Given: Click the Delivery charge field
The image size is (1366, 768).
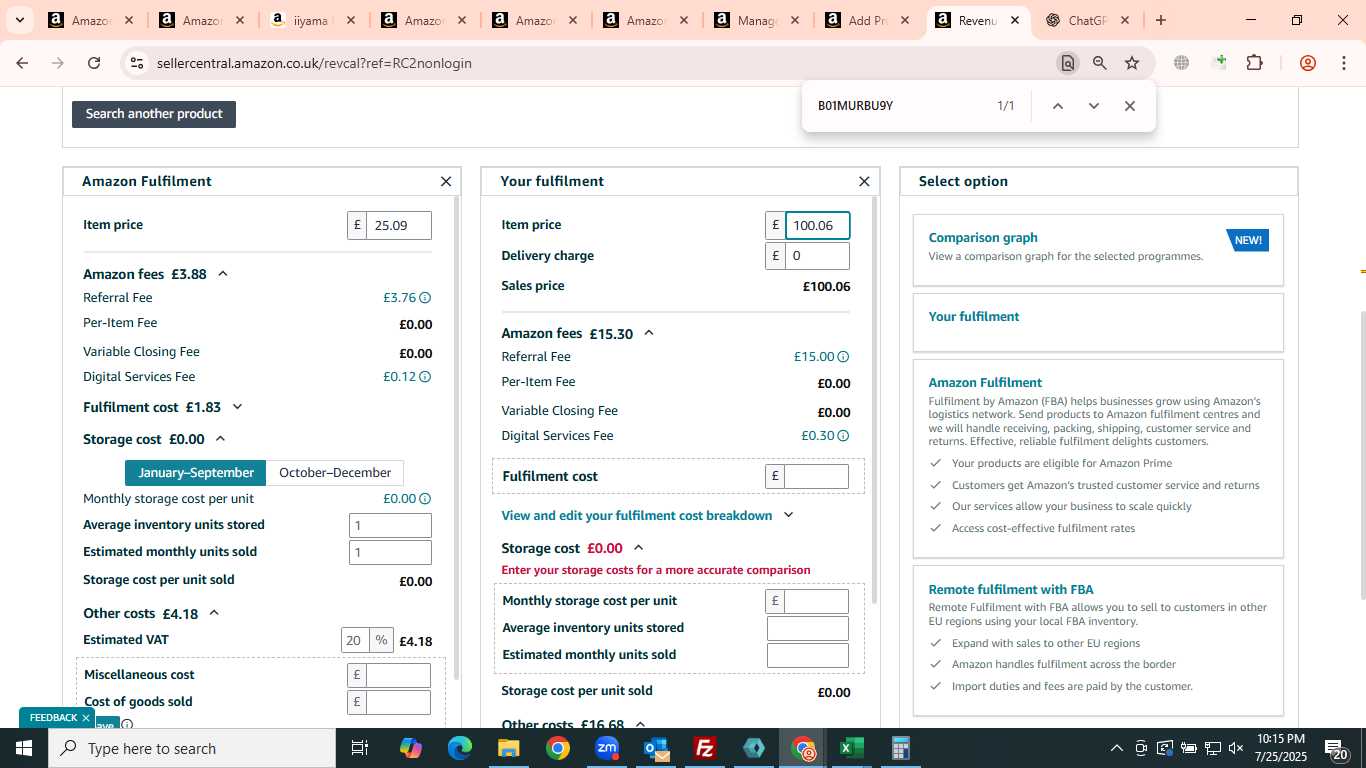Looking at the screenshot, I should [817, 256].
